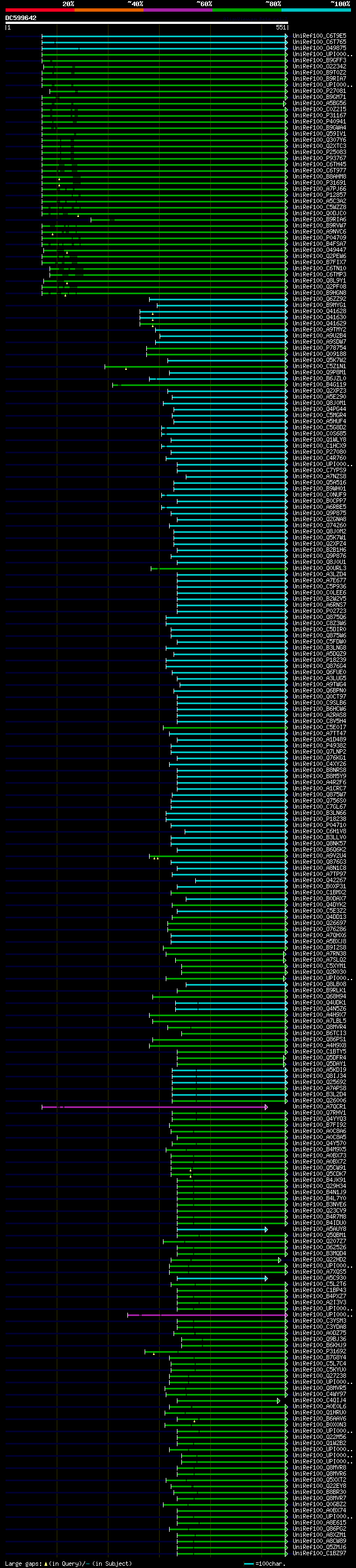This screenshot has height=1568, width=356.
Task: Select label UniRef100_P18239
Action: [x=319, y=660]
